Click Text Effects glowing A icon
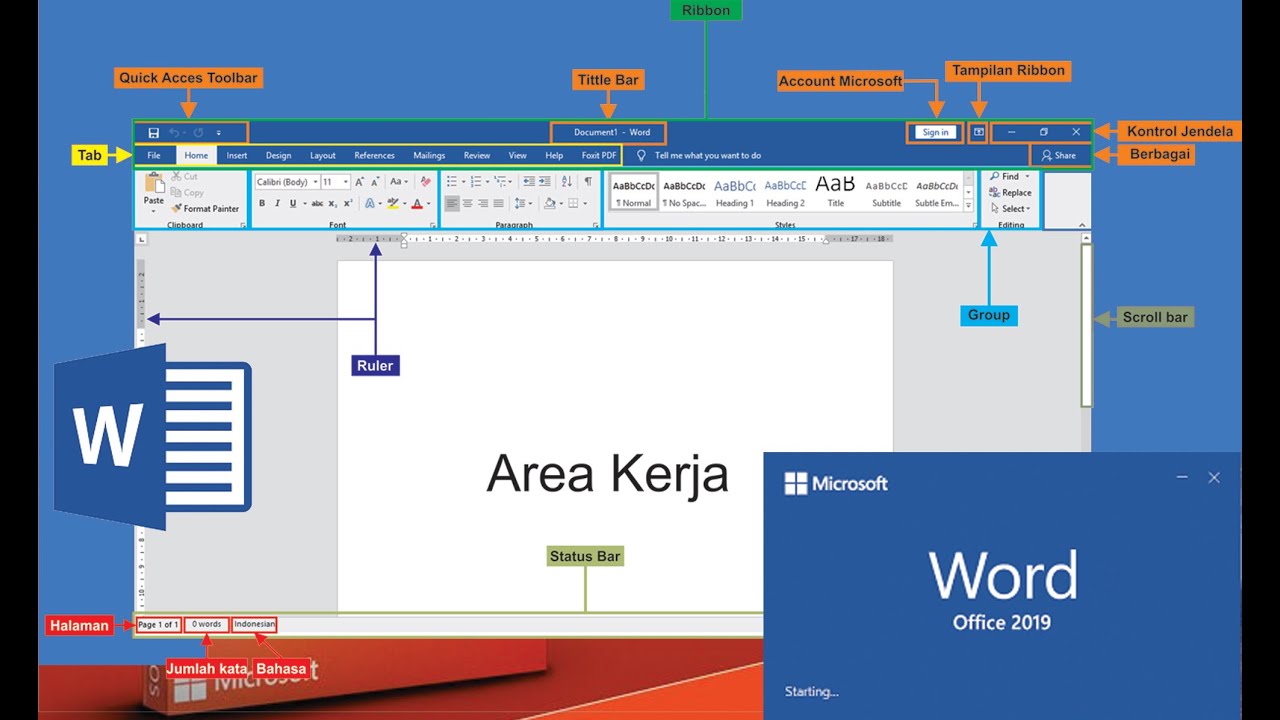 pyautogui.click(x=369, y=203)
